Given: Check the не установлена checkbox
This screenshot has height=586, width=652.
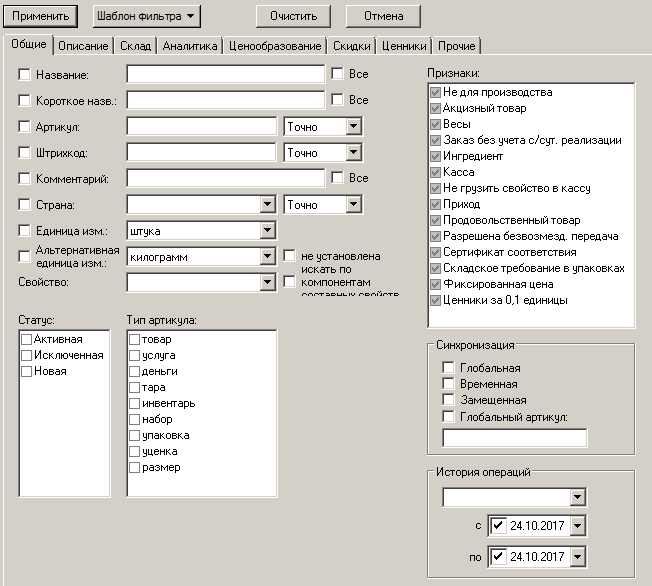Looking at the screenshot, I should [289, 256].
